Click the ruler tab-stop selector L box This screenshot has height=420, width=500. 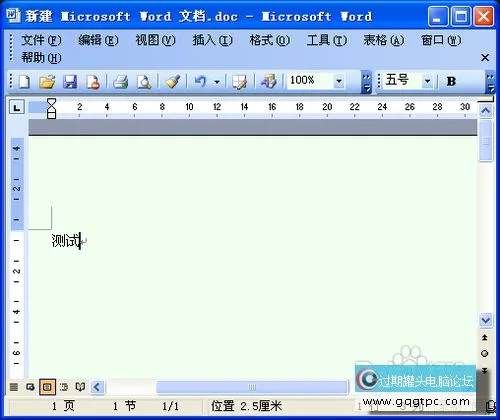17,107
